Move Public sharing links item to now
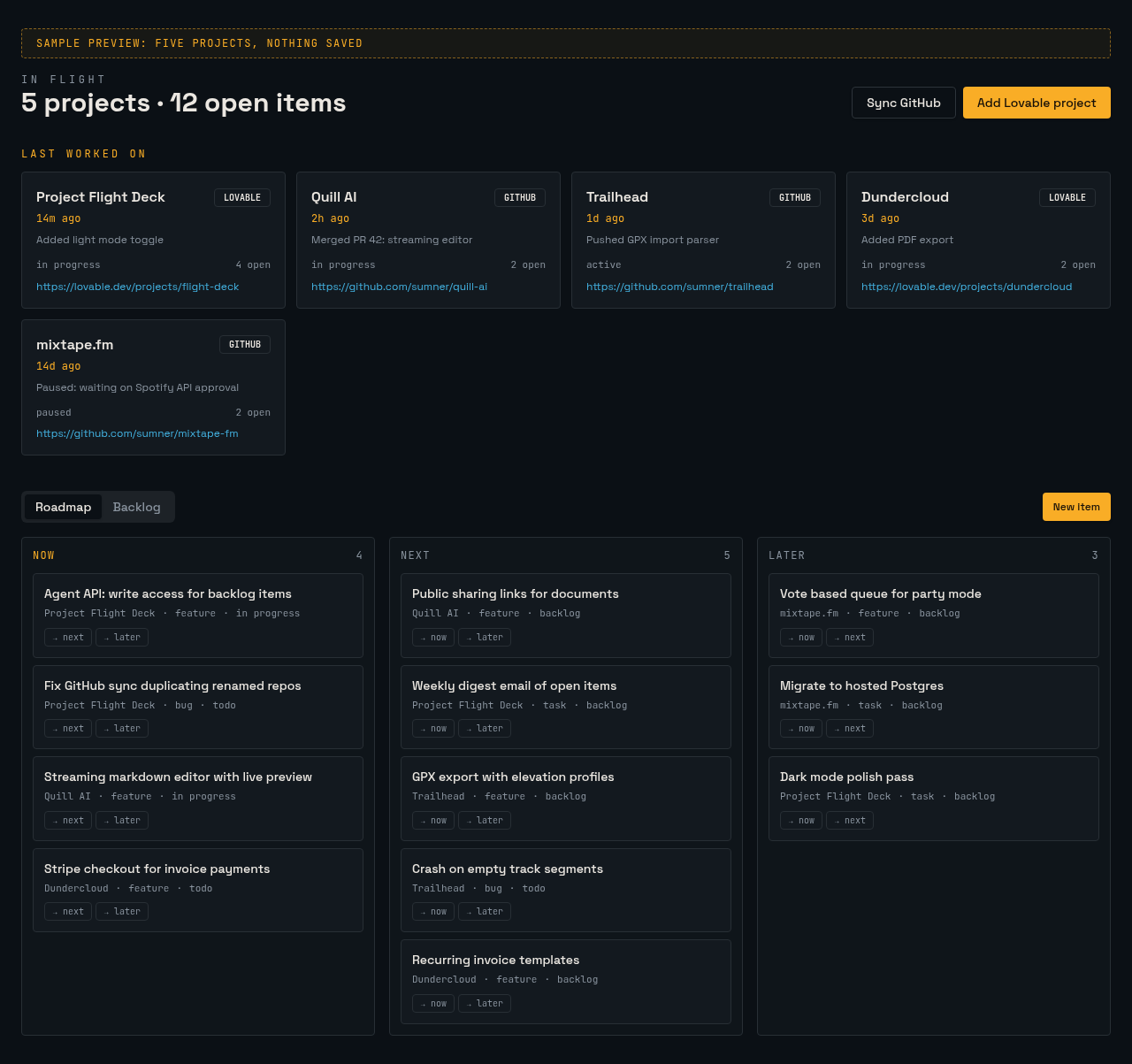This screenshot has height=1064, width=1132. coord(433,637)
